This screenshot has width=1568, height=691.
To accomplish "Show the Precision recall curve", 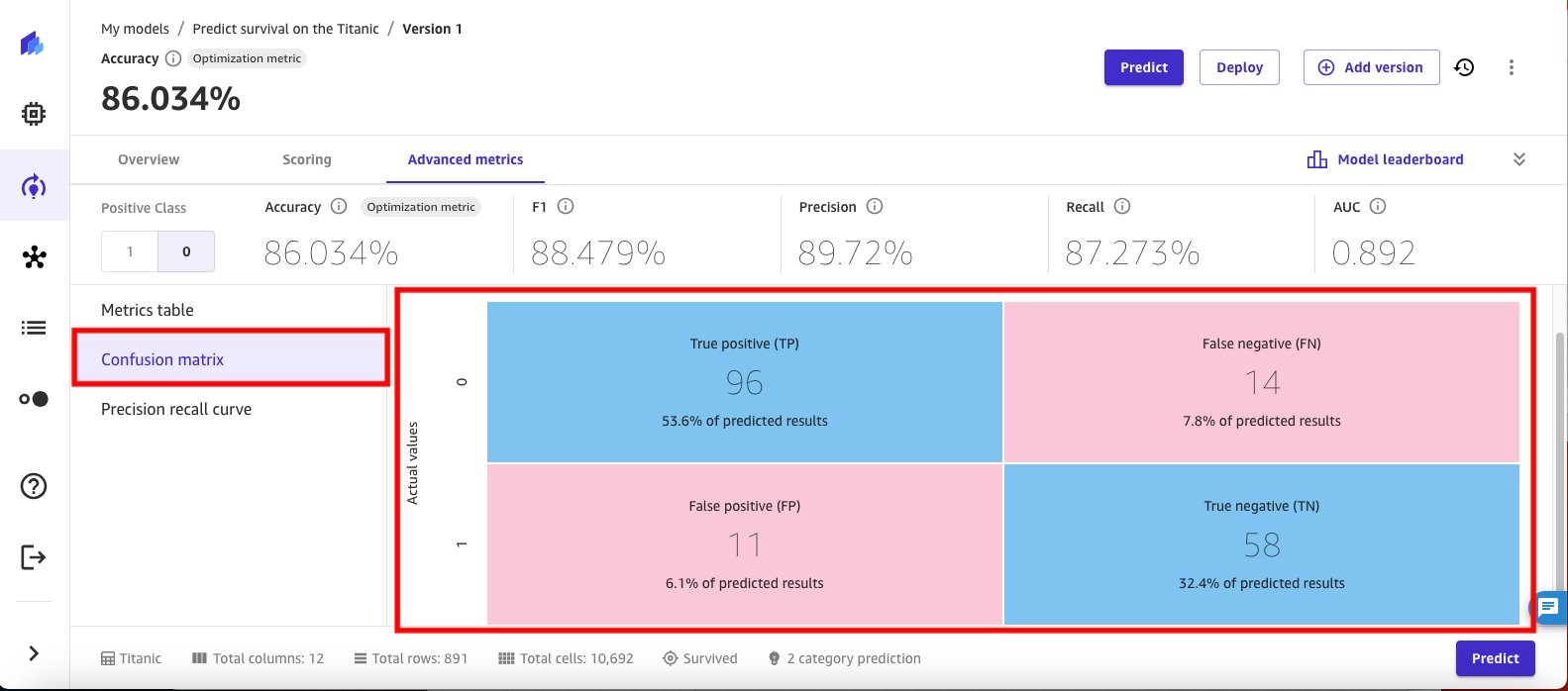I will (176, 409).
